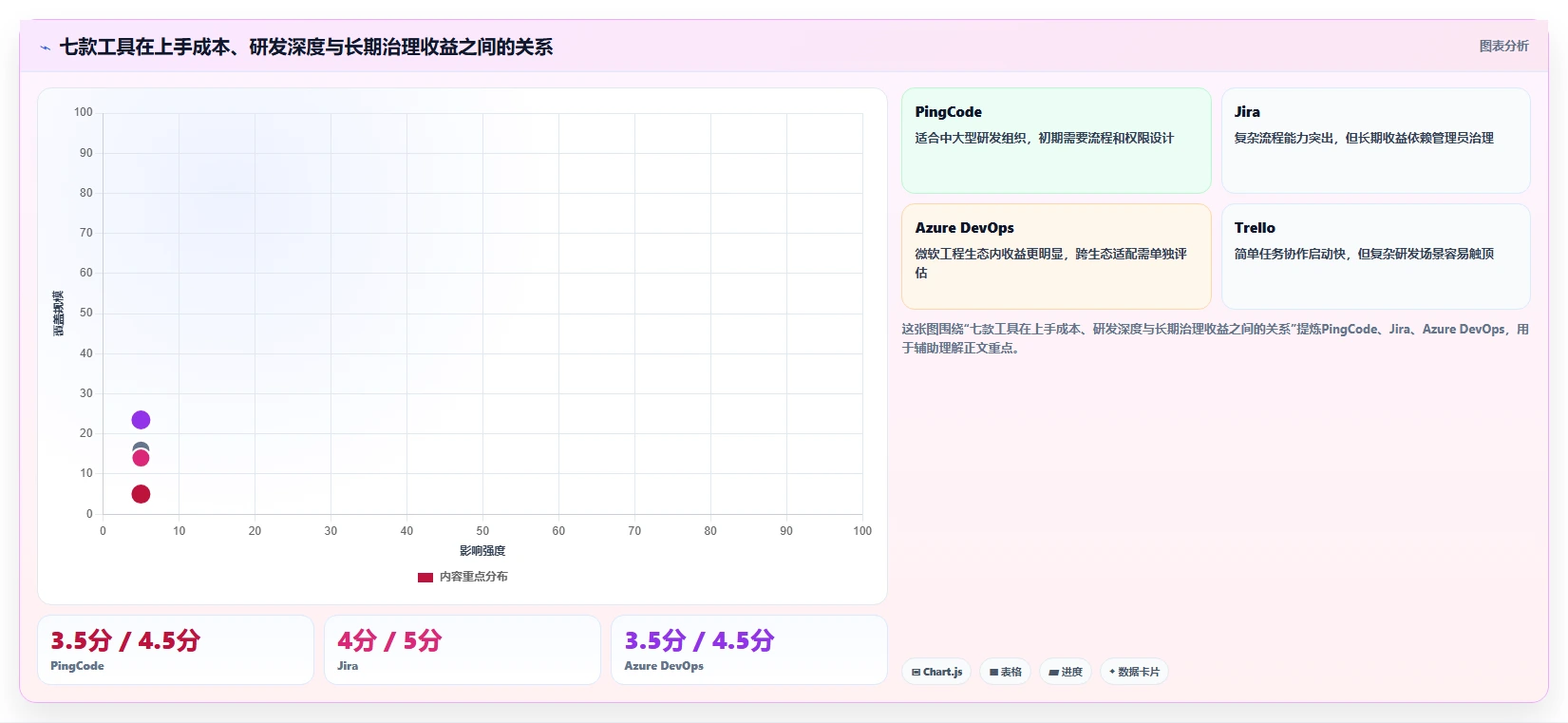
Task: Click the Jira 4分 / 5分 stat card
Action: tap(463, 650)
